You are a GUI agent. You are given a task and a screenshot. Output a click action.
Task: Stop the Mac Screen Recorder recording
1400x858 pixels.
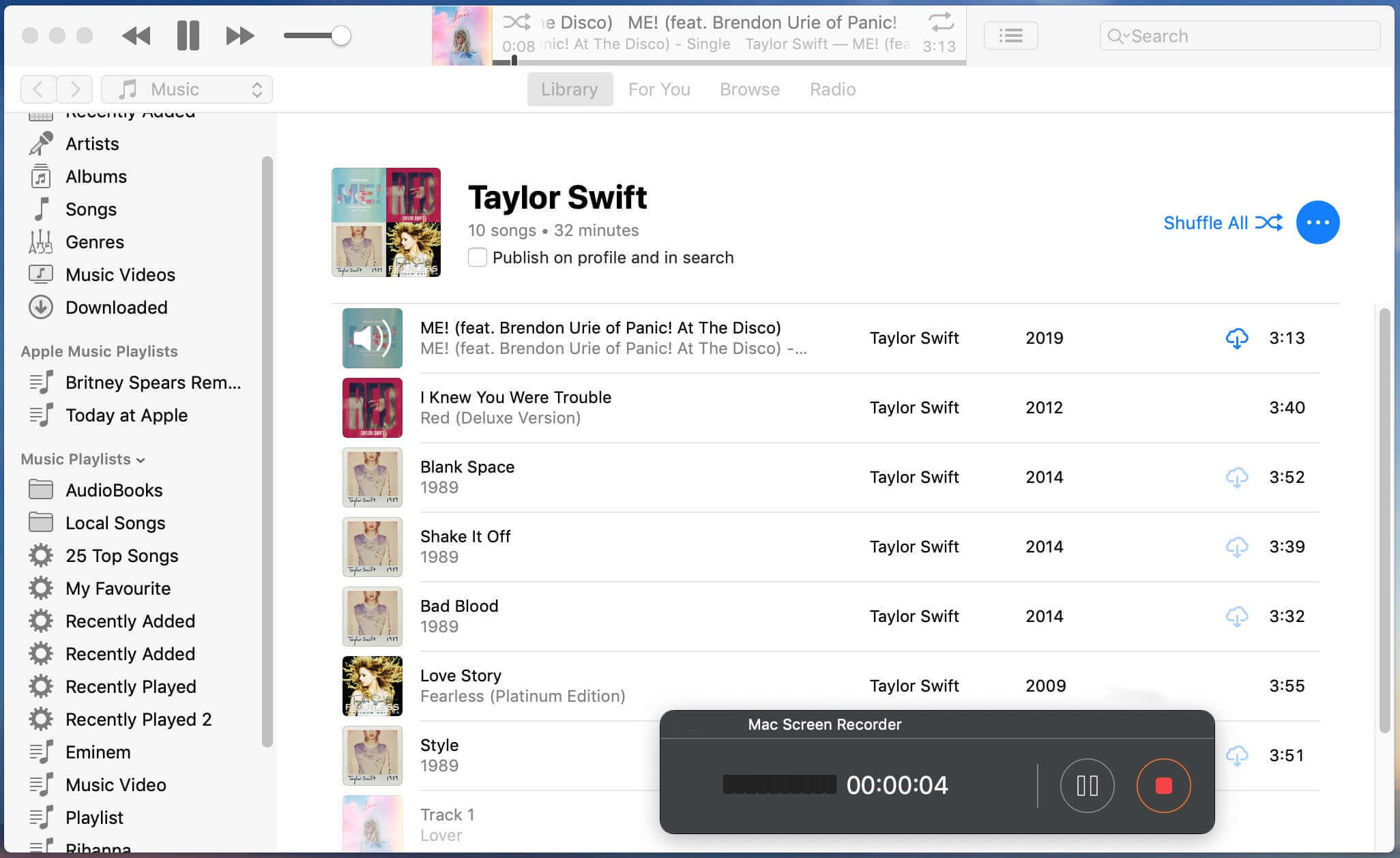pyautogui.click(x=1163, y=786)
